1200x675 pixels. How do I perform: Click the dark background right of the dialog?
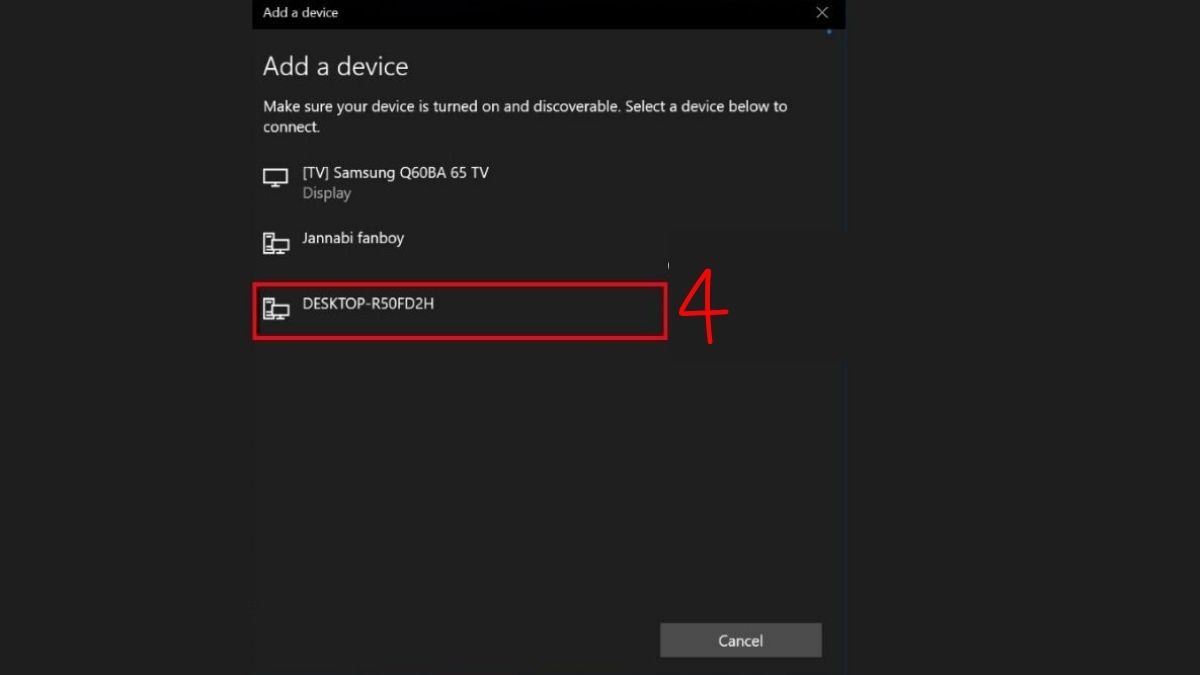point(1020,340)
